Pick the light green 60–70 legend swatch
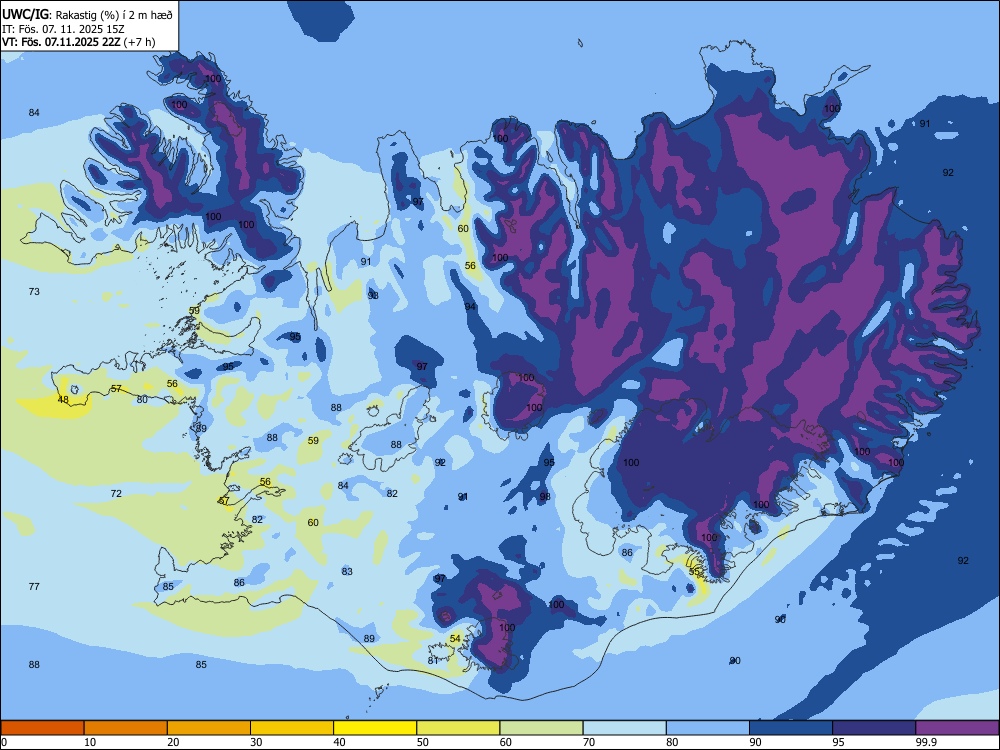Image resolution: width=1000 pixels, height=750 pixels. click(541, 728)
